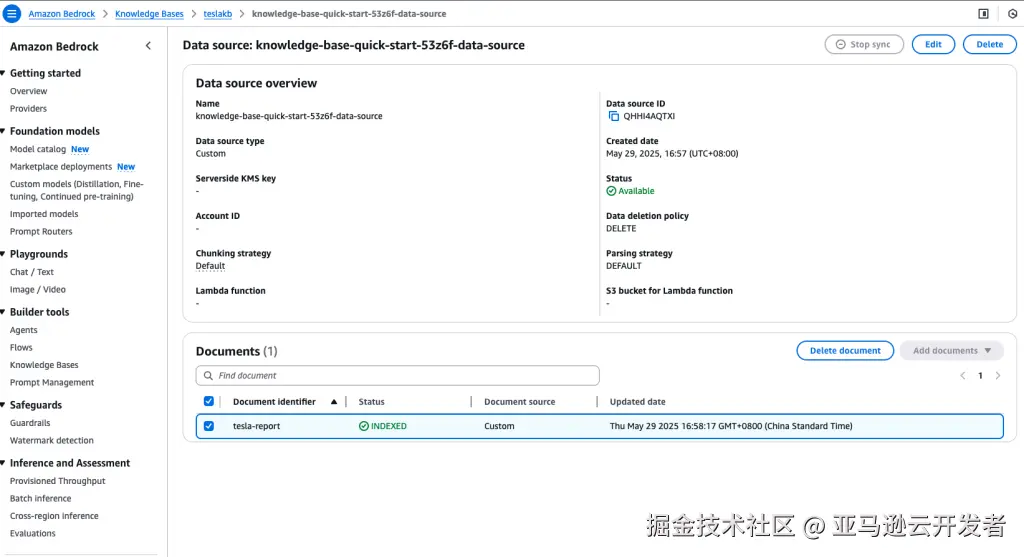Image resolution: width=1024 pixels, height=557 pixels.
Task: Click the Delete data source button
Action: (x=989, y=44)
